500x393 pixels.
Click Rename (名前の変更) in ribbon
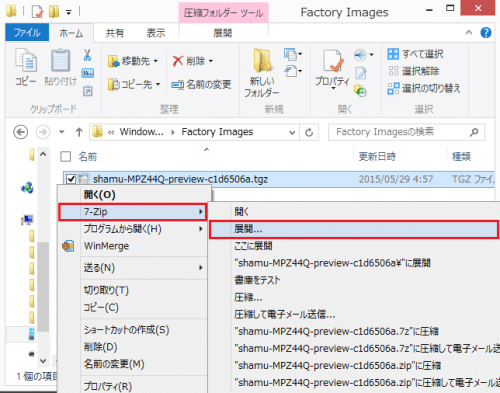click(201, 85)
